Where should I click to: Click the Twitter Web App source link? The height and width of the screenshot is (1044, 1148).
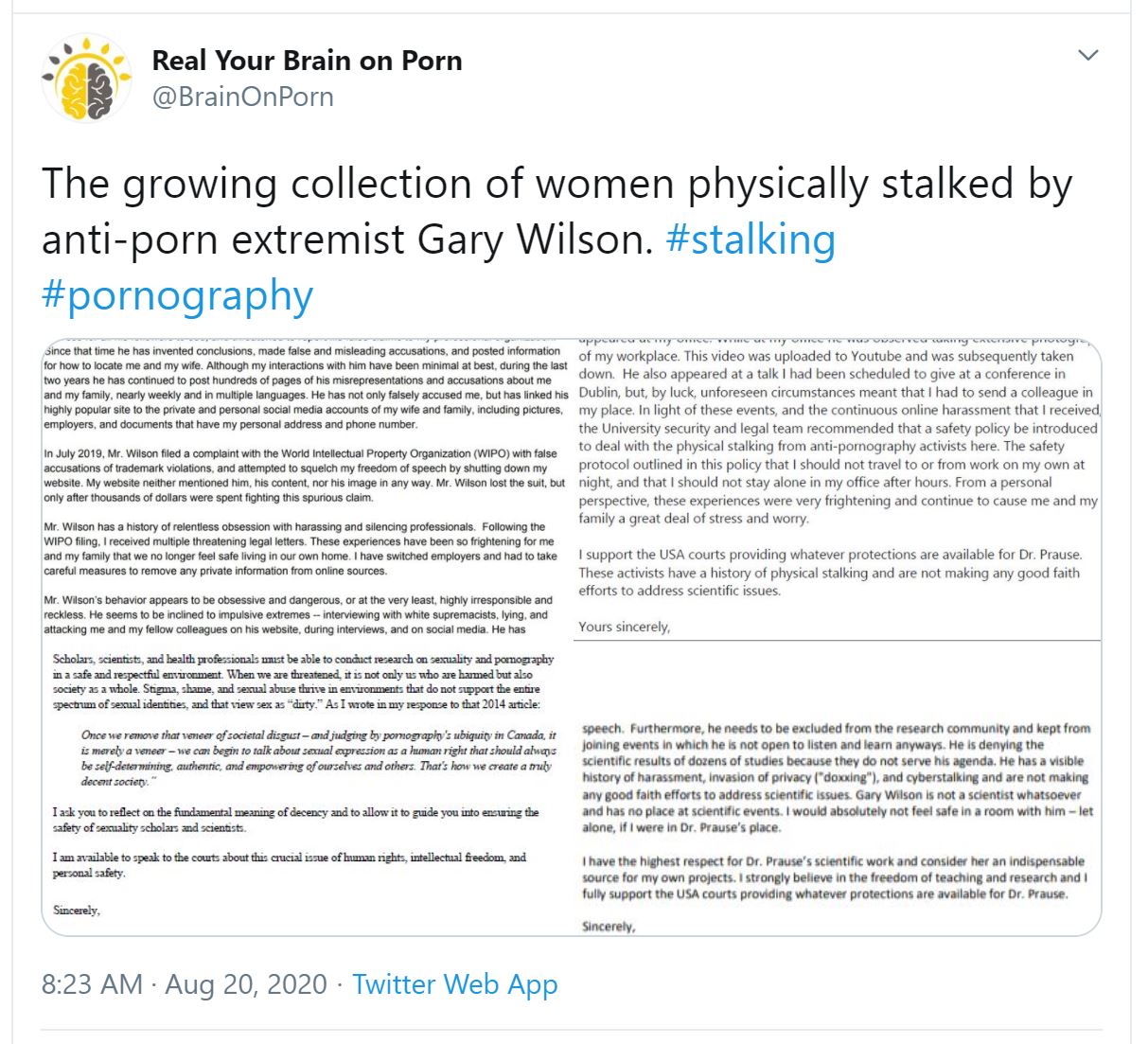(455, 984)
